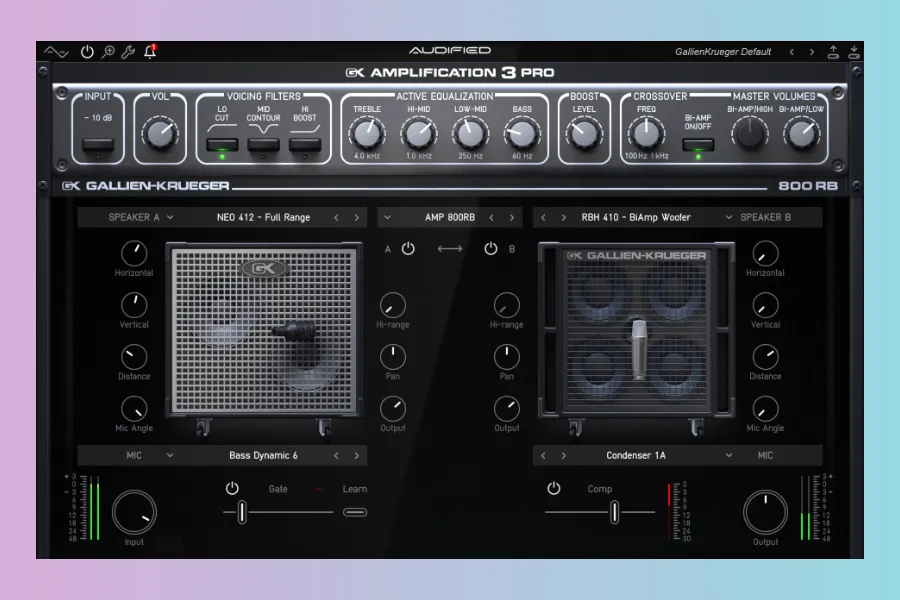Click the A/B link double-arrow icon
The width and height of the screenshot is (900, 600).
tap(450, 249)
